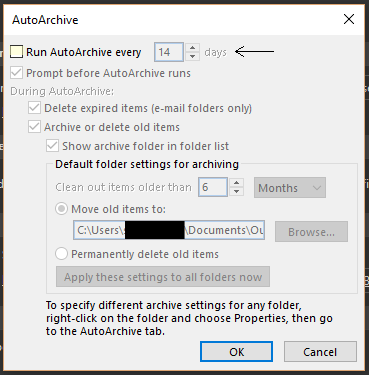Click the 'To specify different archive settings' note
This screenshot has height=375, width=369.
tap(189, 318)
